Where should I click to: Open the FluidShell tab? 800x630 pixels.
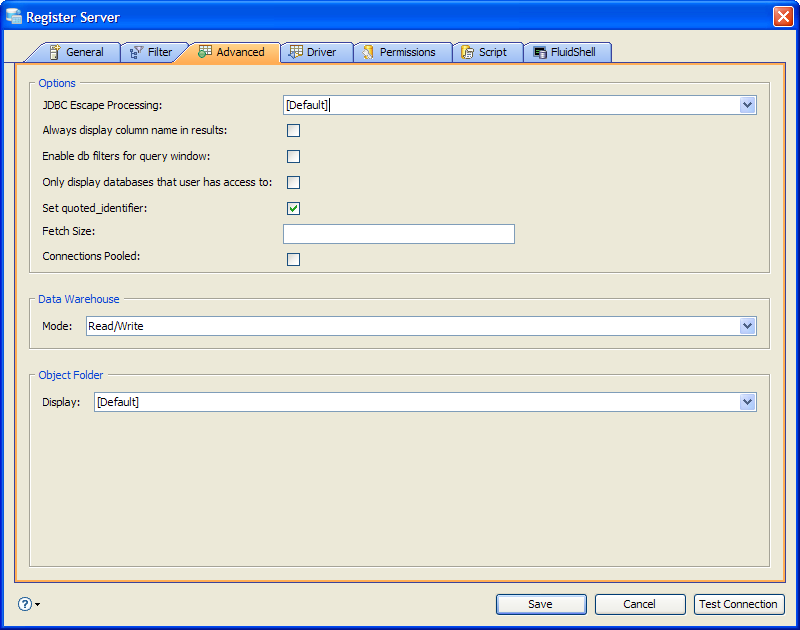tap(567, 52)
